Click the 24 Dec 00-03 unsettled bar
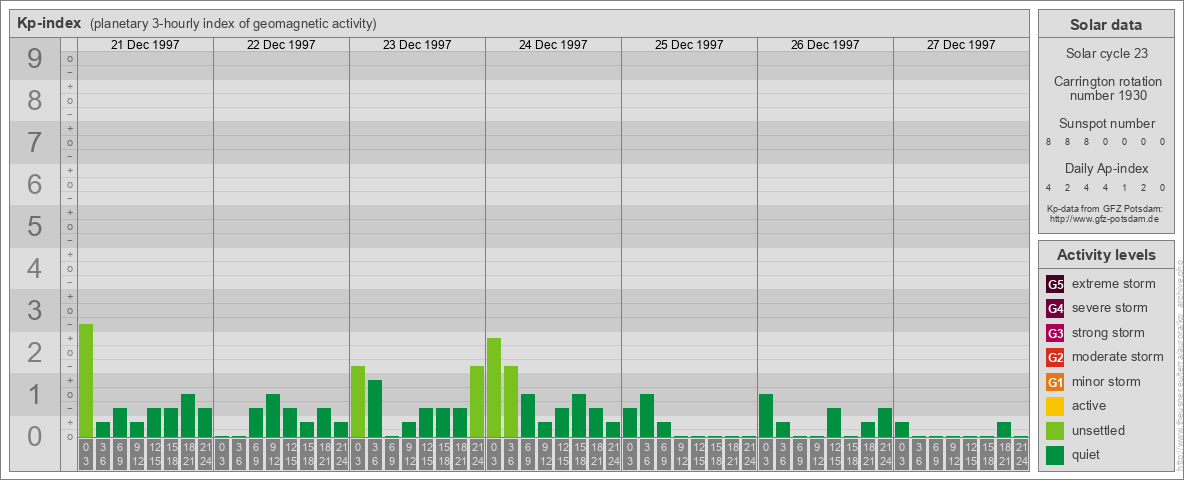1184x480 pixels. coord(494,388)
